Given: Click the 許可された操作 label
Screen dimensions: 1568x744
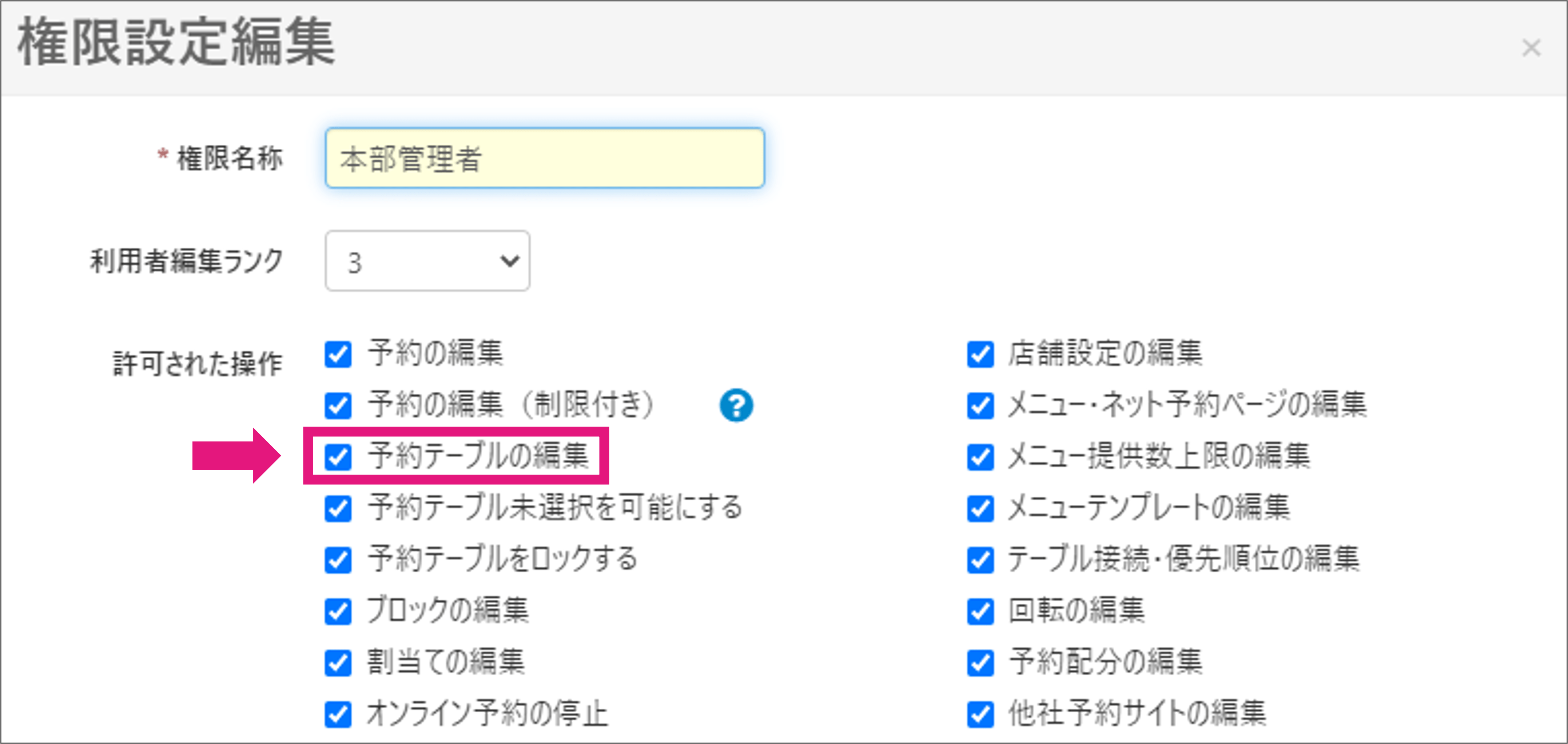Looking at the screenshot, I should pyautogui.click(x=198, y=363).
